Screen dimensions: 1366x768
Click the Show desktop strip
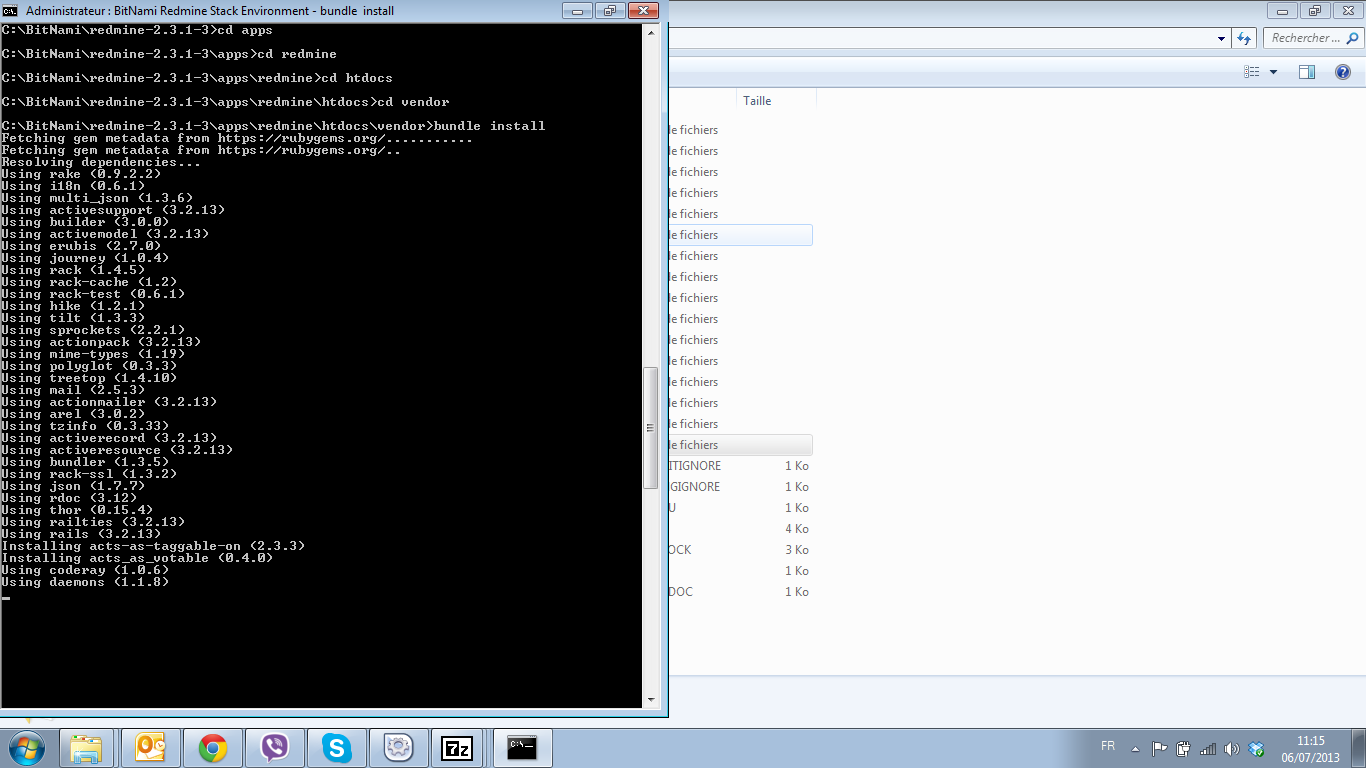coord(1359,748)
